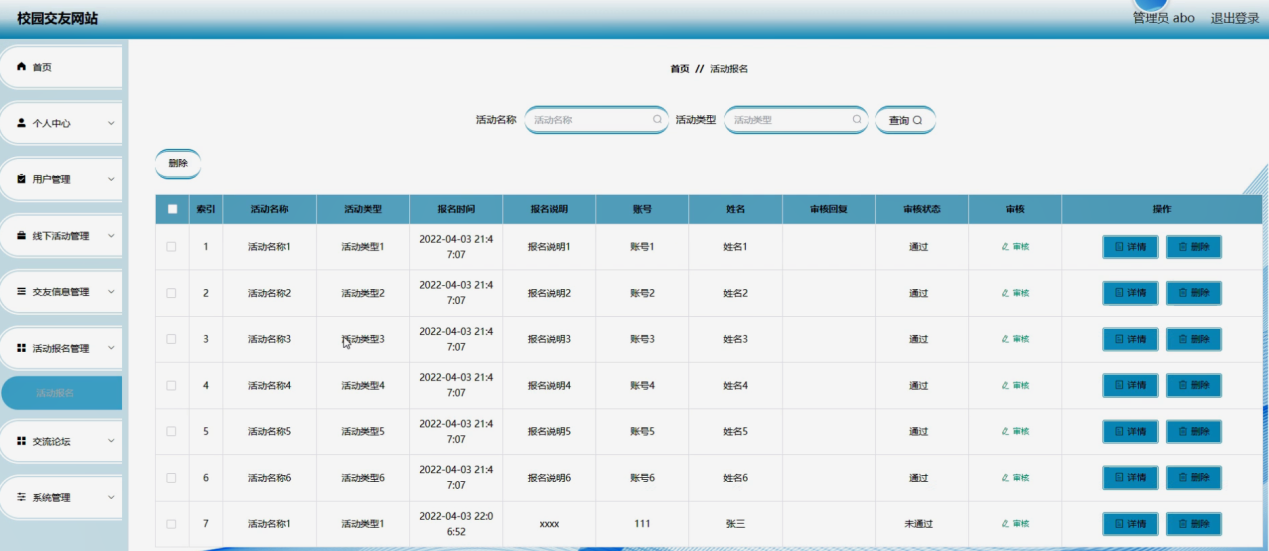Click the pencil 审核 icon for row 6
Screen dimensions: 1269x551
point(1005,477)
